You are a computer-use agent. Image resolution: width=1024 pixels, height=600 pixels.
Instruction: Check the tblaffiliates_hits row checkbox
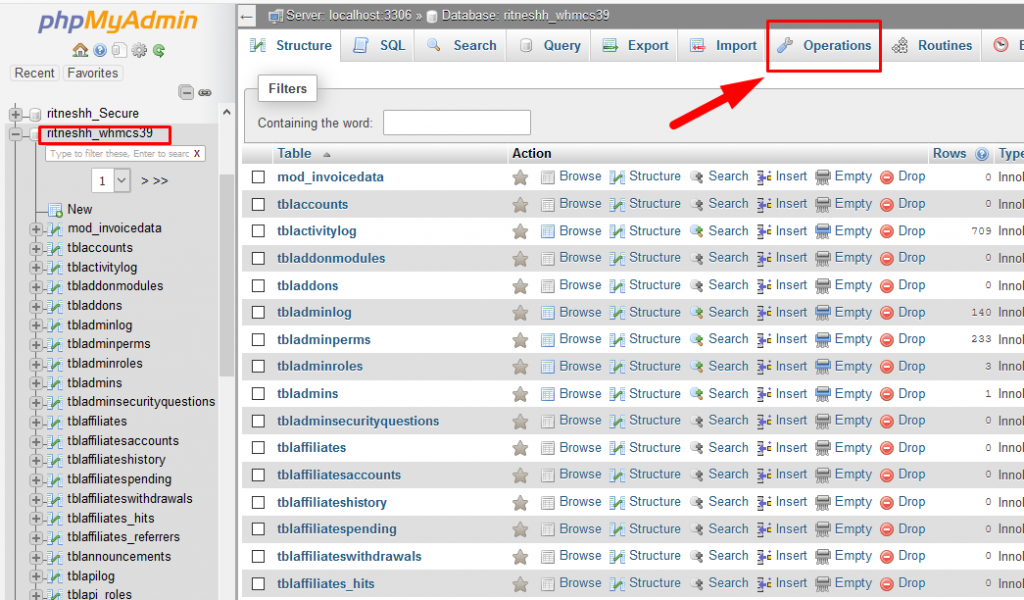click(x=259, y=584)
